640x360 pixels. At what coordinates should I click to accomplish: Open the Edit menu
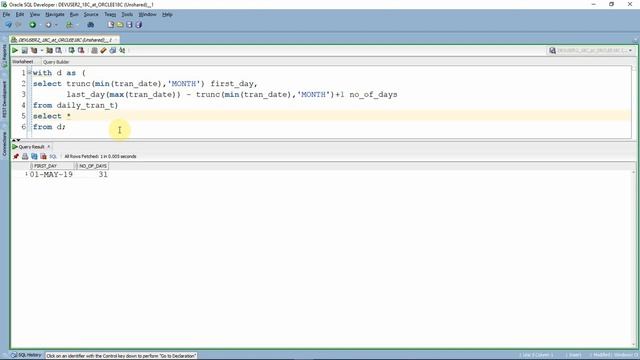(20, 15)
